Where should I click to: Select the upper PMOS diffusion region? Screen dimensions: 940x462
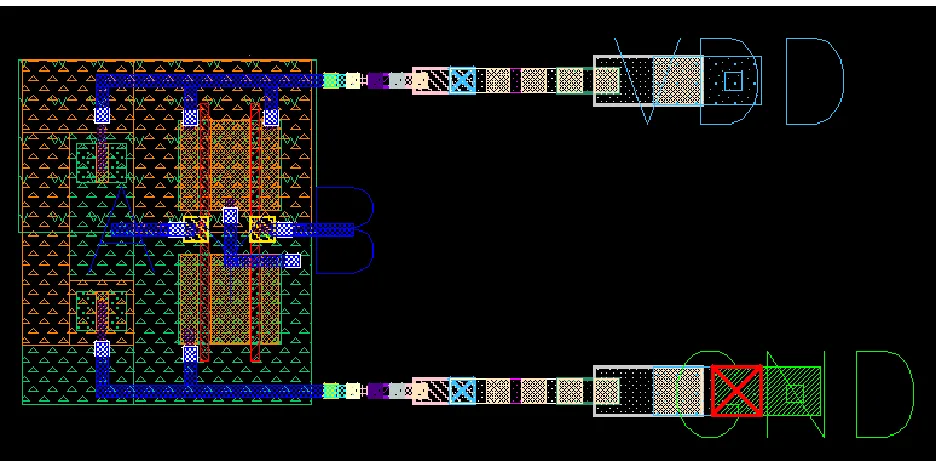[230, 165]
